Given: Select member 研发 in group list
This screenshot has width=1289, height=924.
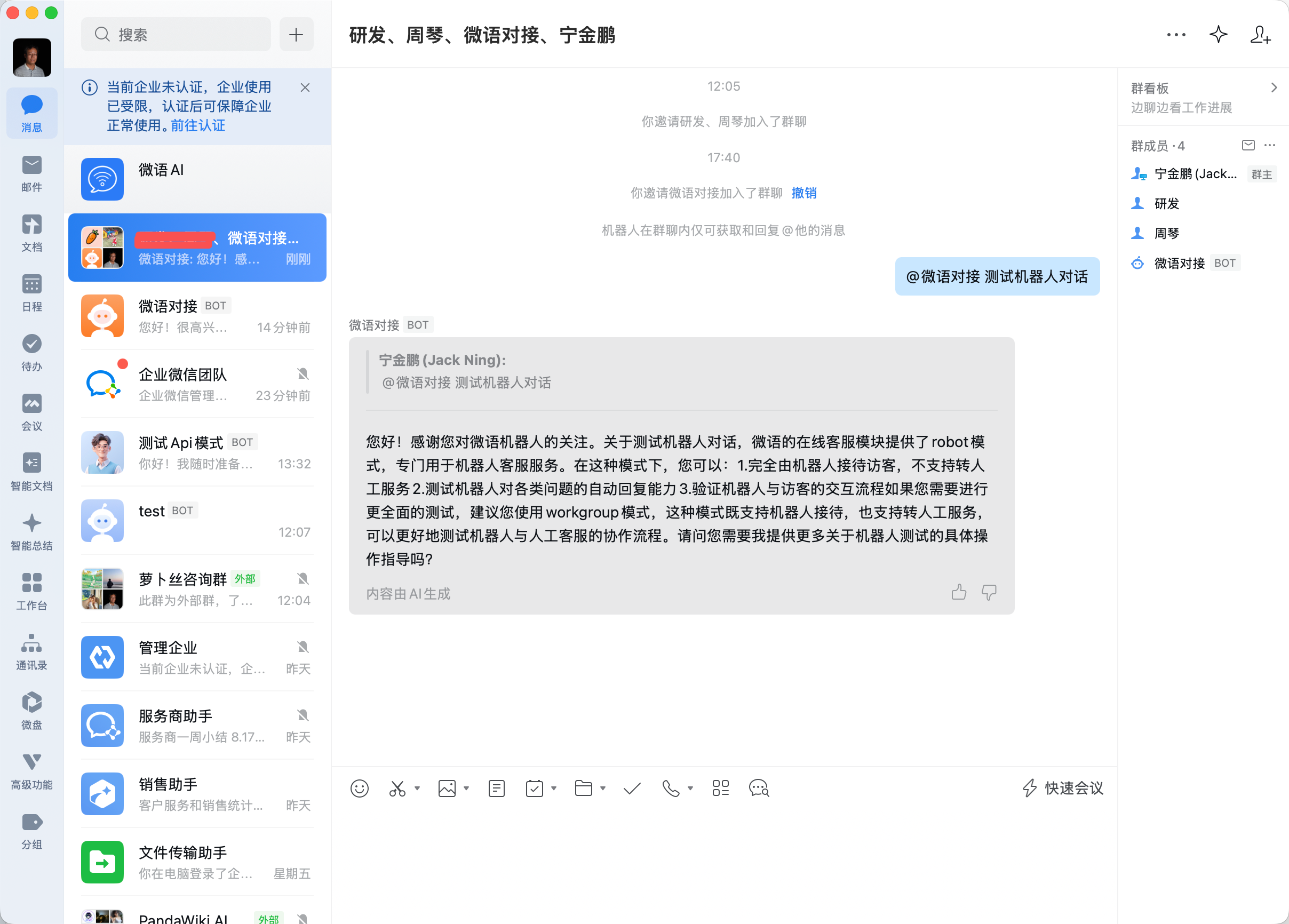Looking at the screenshot, I should (x=1203, y=203).
